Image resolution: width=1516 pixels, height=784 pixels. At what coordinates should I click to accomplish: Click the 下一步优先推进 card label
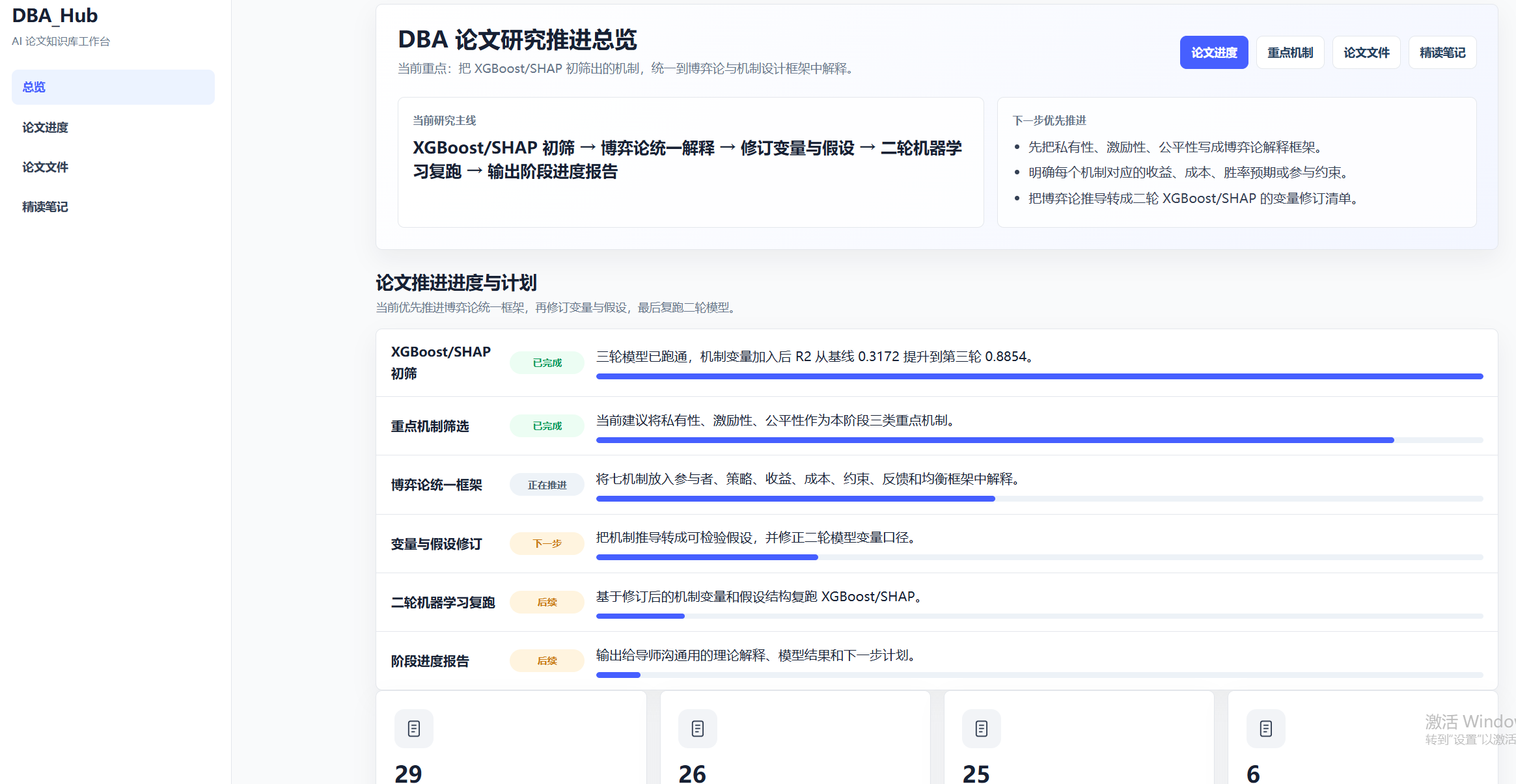(1049, 120)
